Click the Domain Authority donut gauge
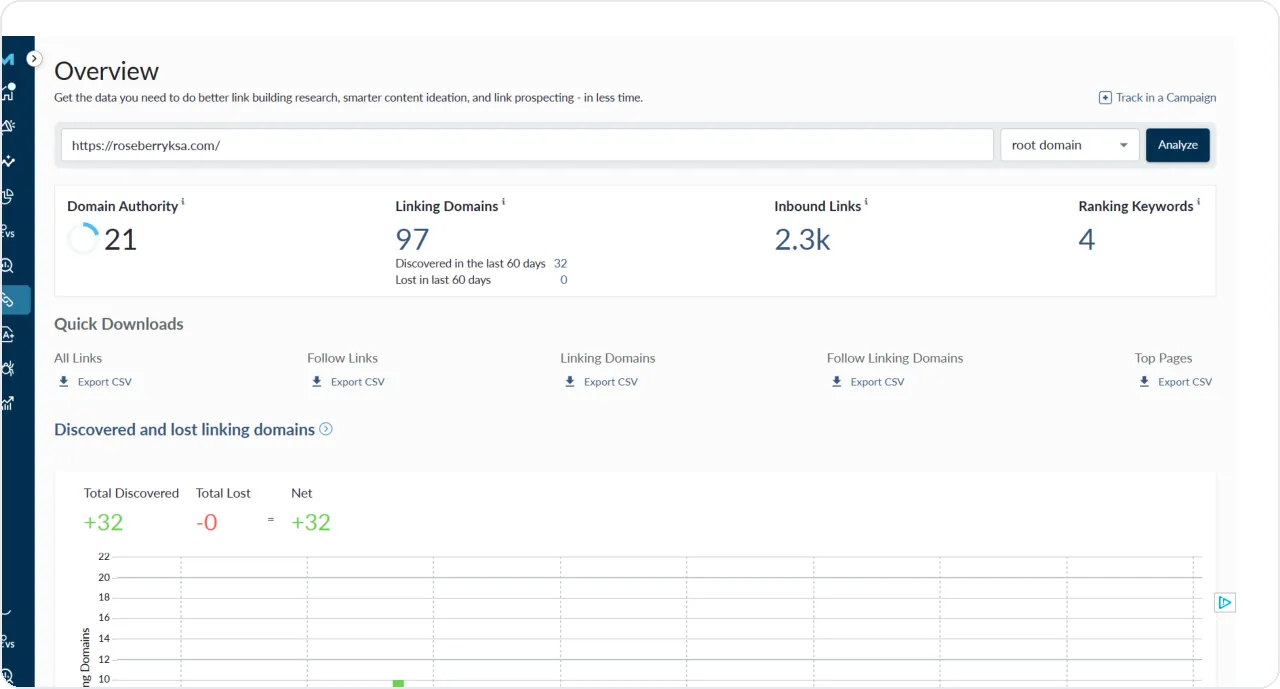Viewport: 1280px width, 689px height. pyautogui.click(x=83, y=239)
